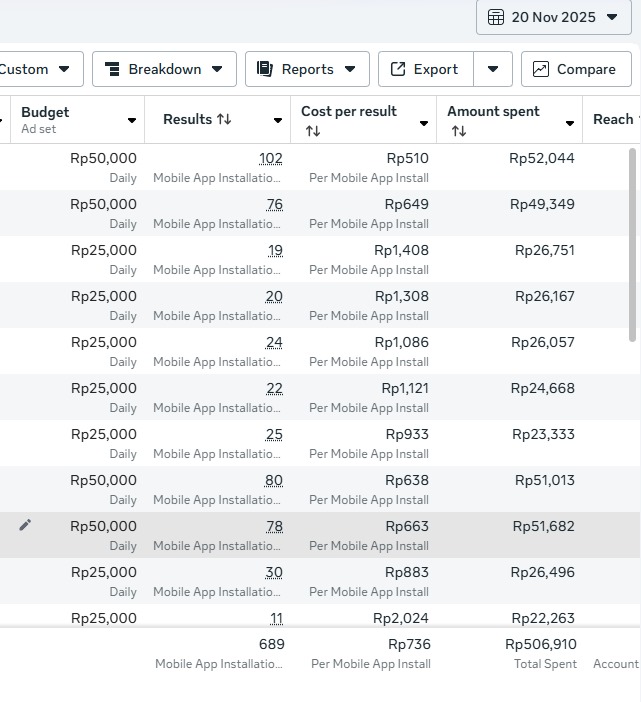Click the Export arrow-box icon
This screenshot has height=702, width=641.
[x=398, y=69]
